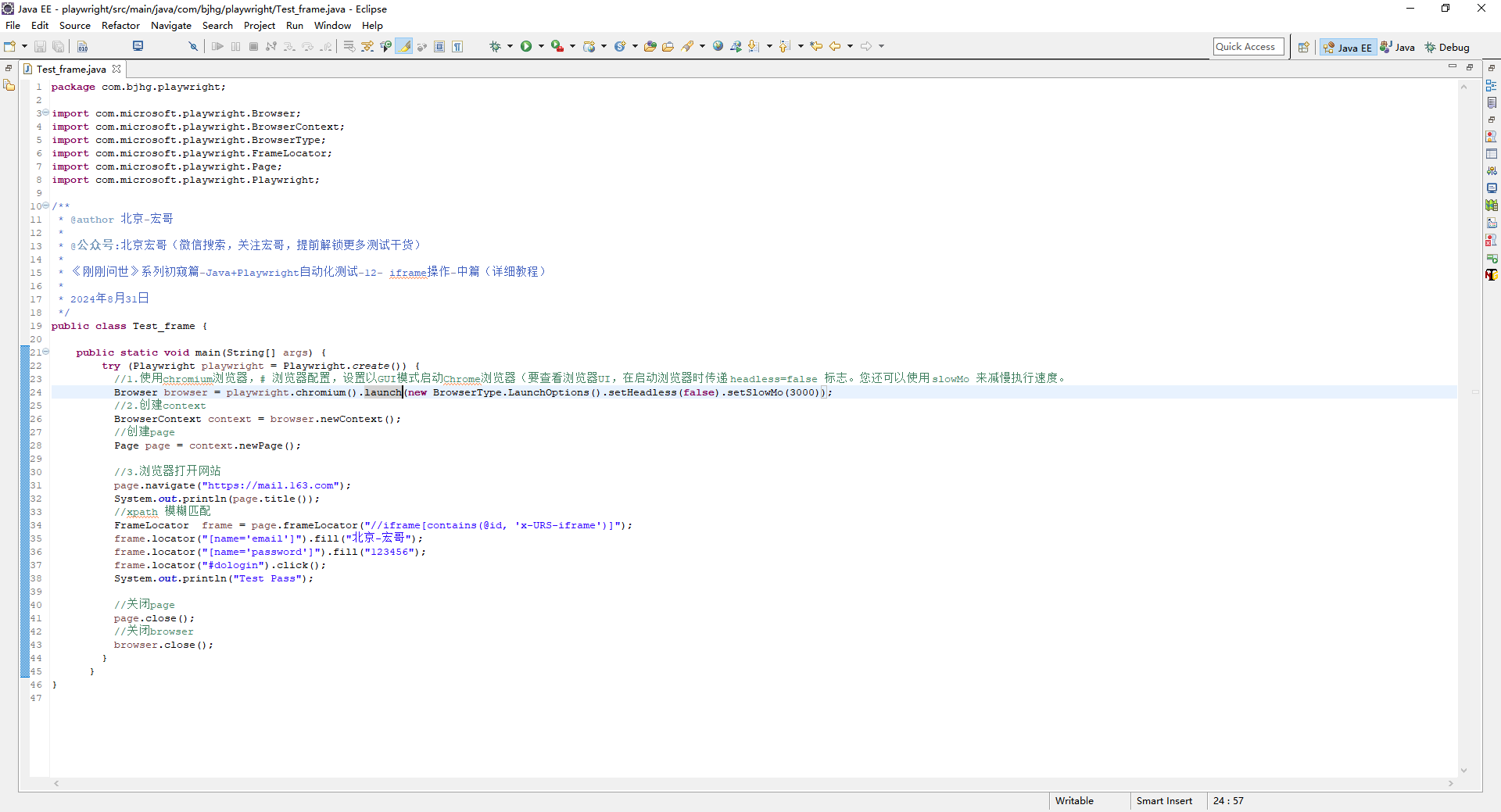
Task: Toggle Skip All Breakpoints
Action: pos(193,47)
